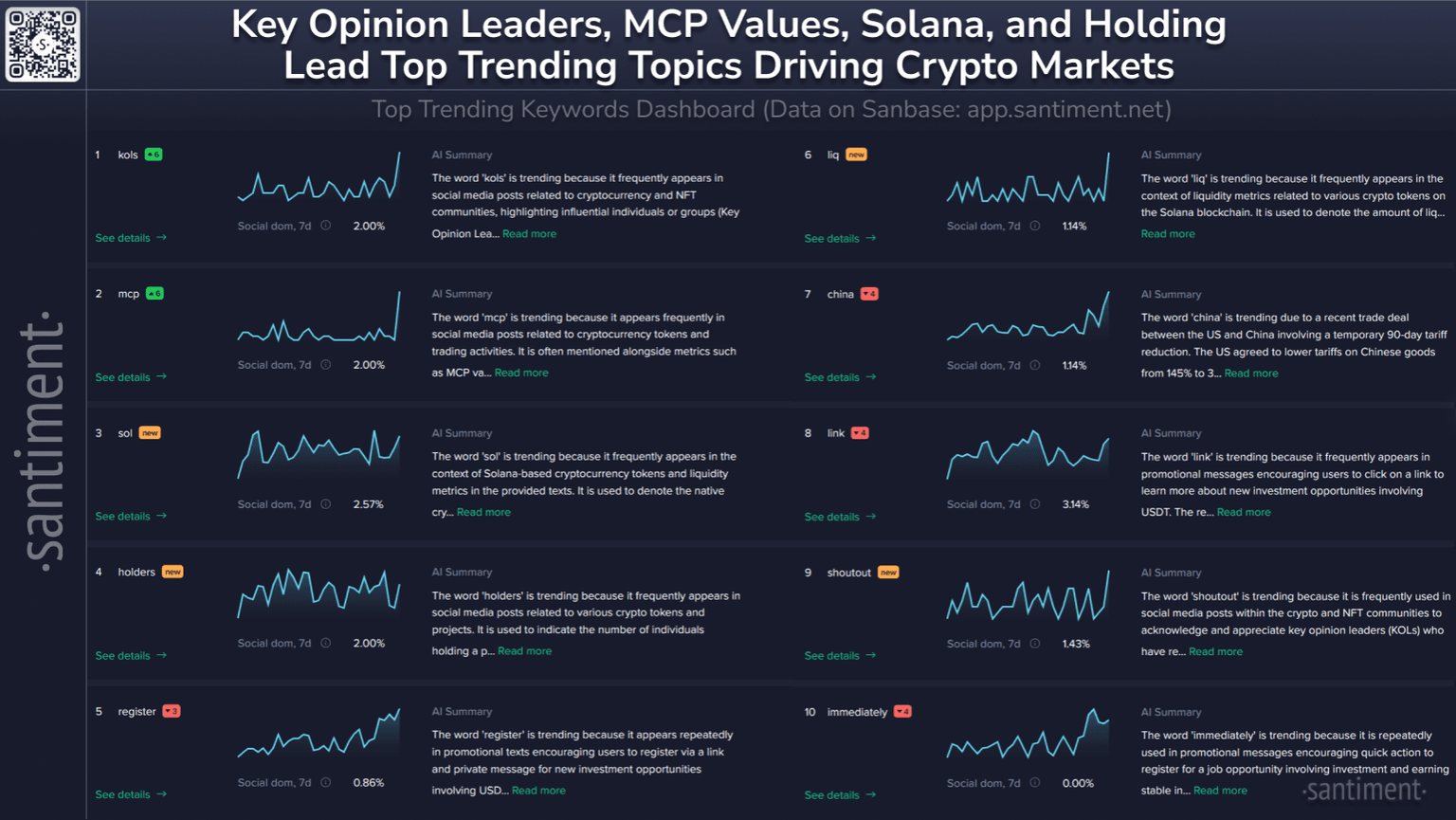The height and width of the screenshot is (820, 1456).
Task: Open See details for link keyword
Action: [x=840, y=517]
